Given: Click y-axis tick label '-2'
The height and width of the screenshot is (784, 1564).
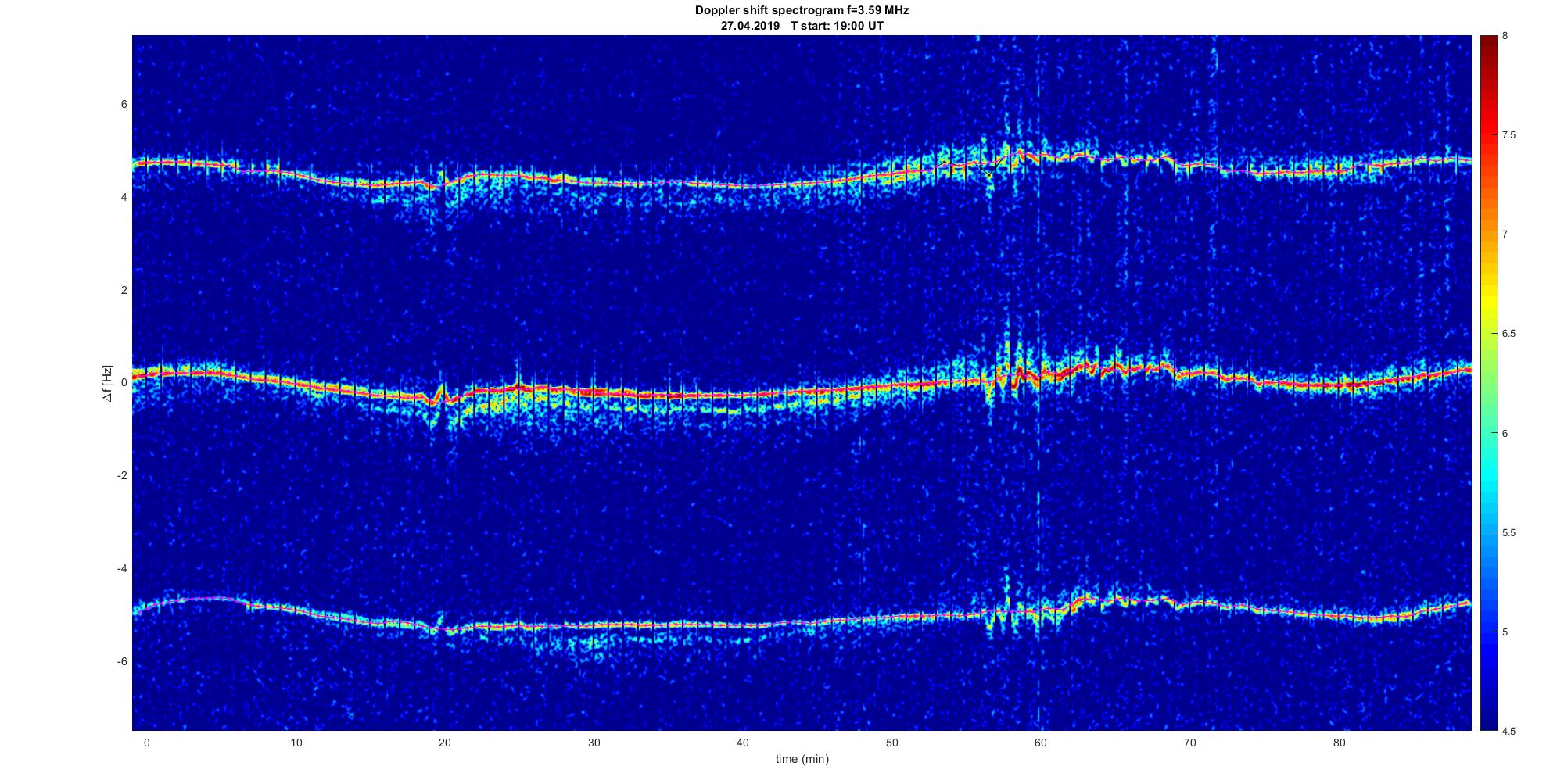Looking at the screenshot, I should [122, 476].
